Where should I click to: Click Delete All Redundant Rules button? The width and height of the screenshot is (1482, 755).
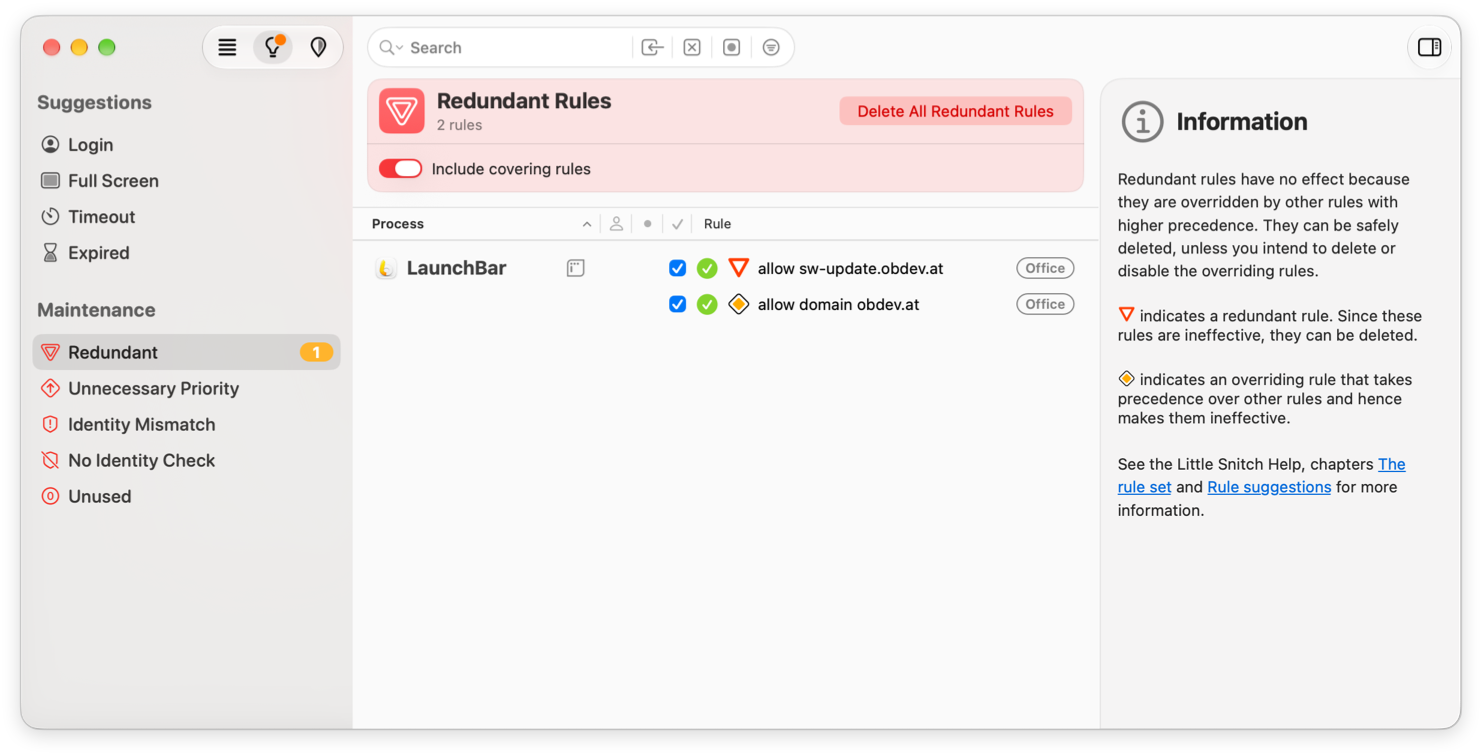tap(955, 111)
